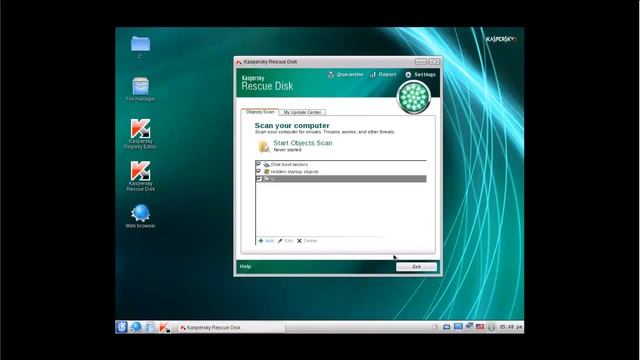Open the file manager taskbar icon
640x360 pixels.
coord(150,327)
